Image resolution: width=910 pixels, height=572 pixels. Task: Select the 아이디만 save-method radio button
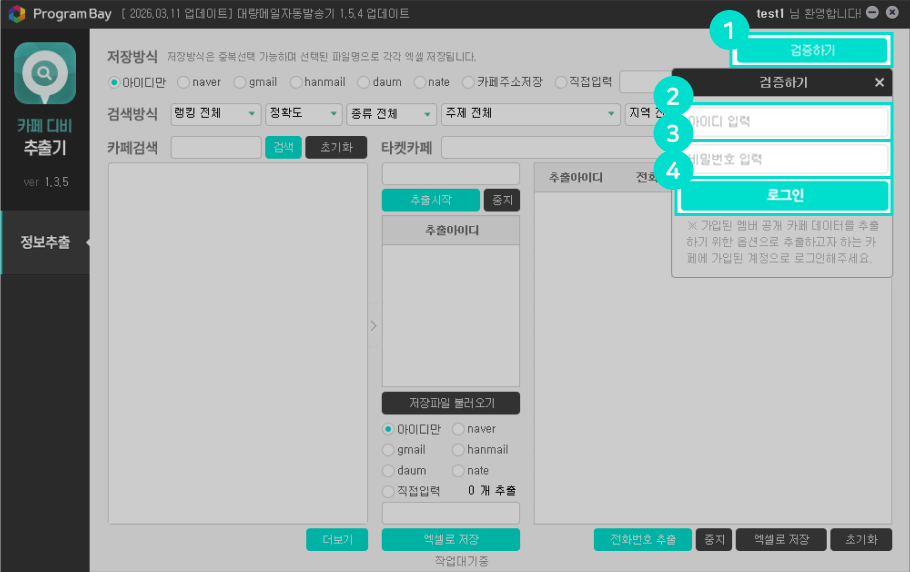coord(114,82)
